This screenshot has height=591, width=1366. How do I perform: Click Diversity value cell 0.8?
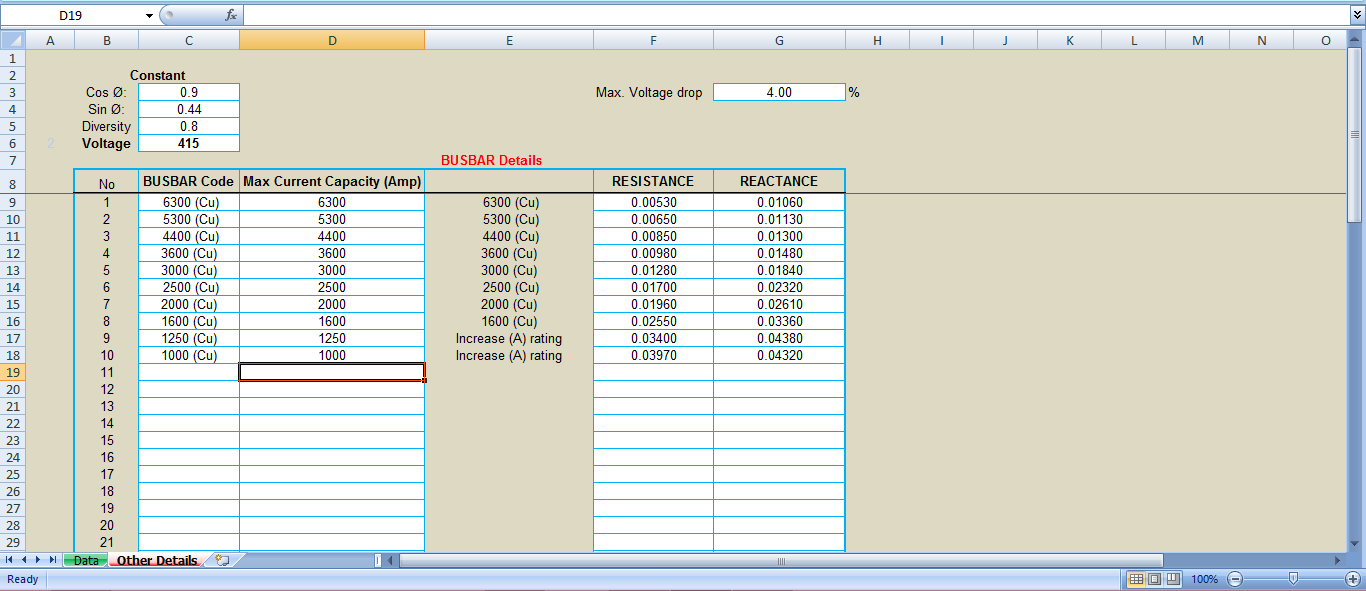pos(189,126)
